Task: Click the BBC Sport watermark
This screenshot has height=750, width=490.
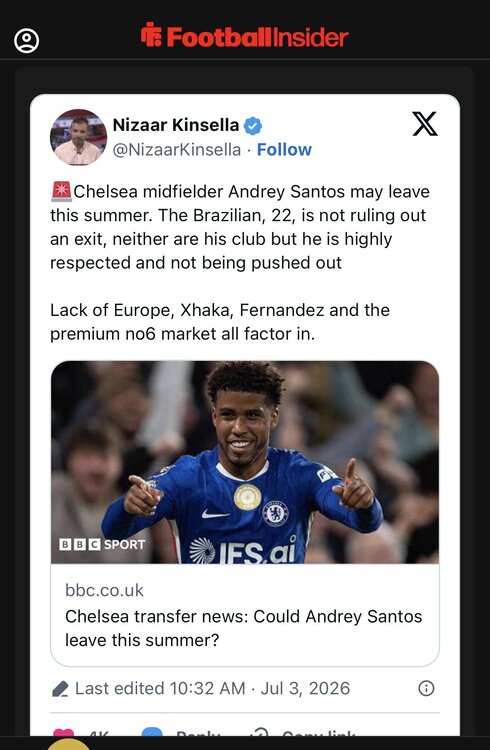Action: (x=102, y=544)
